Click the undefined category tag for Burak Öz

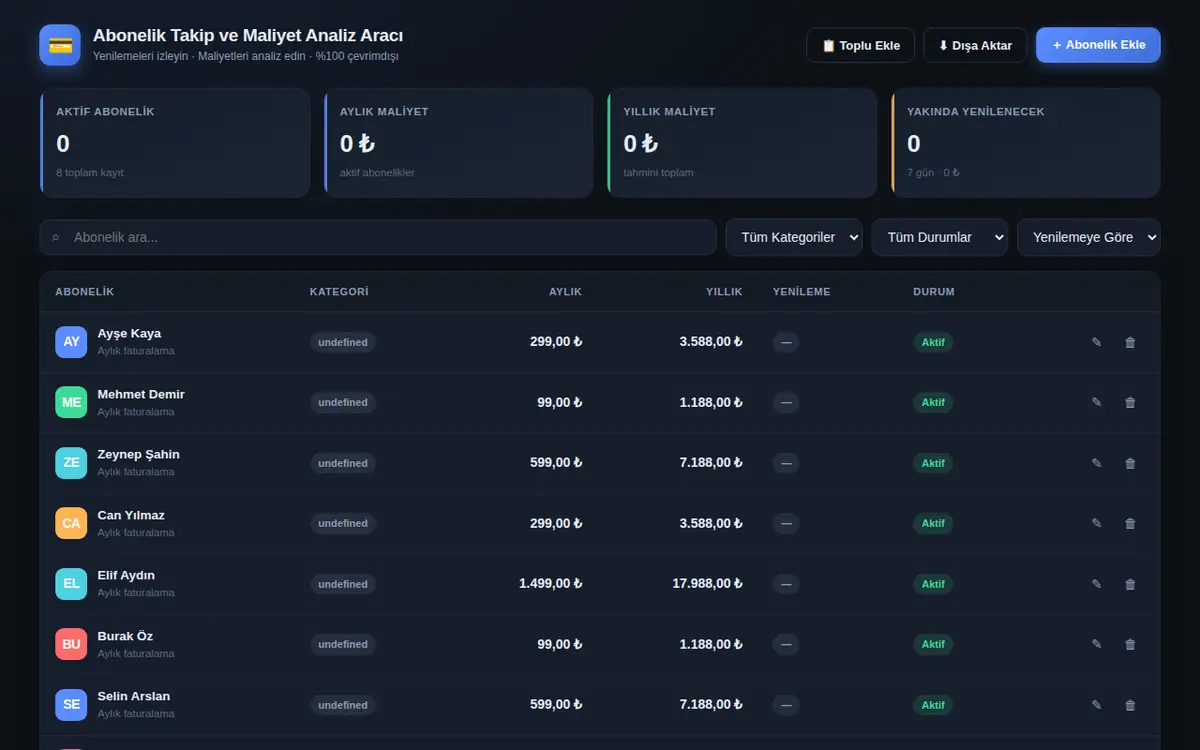pos(343,644)
